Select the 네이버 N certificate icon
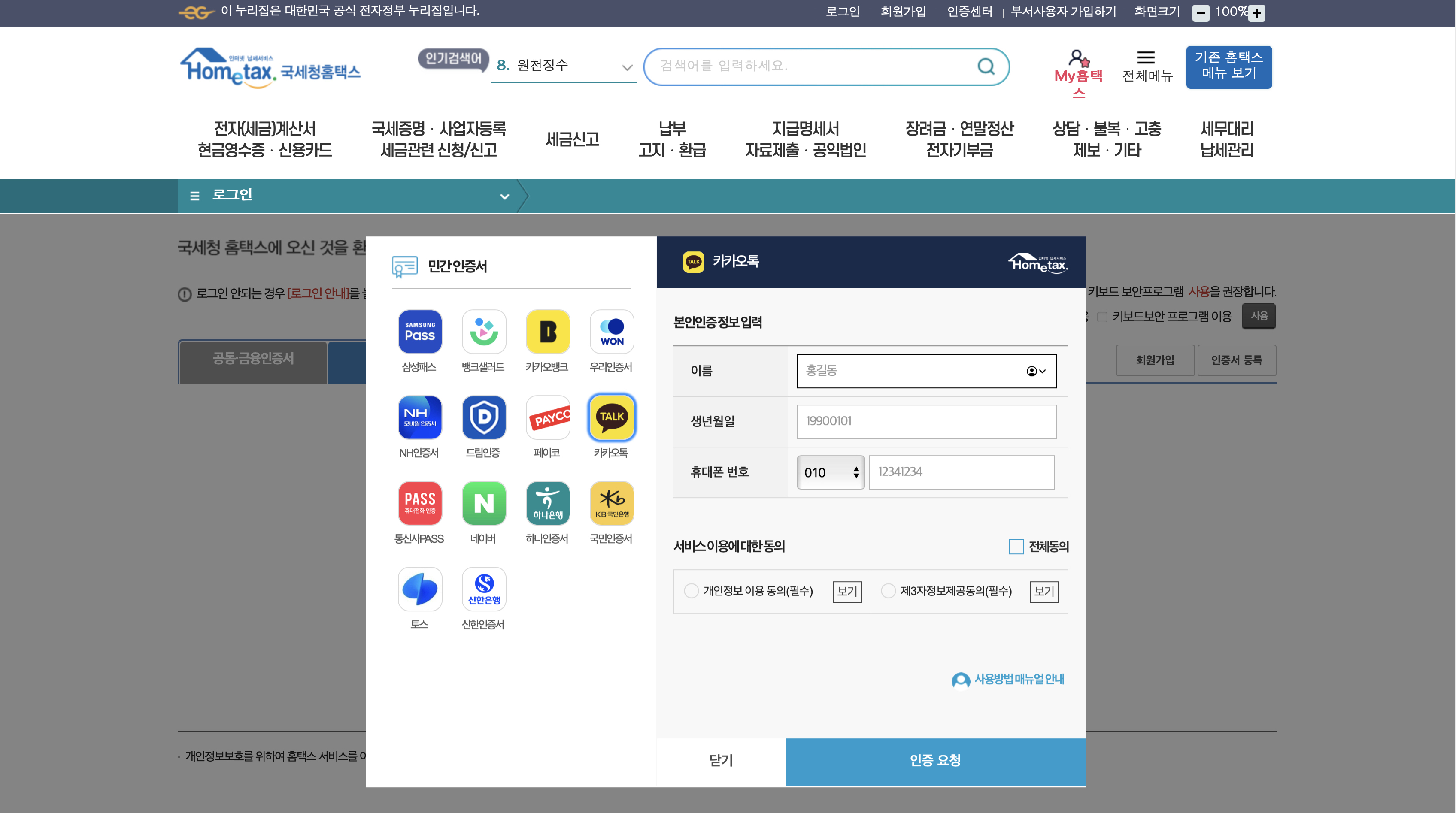 [483, 503]
